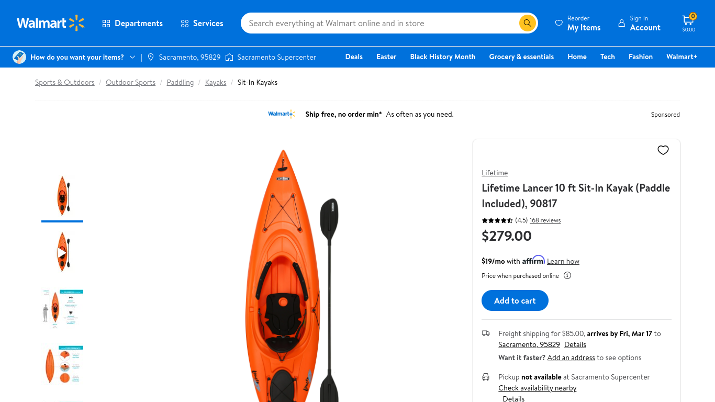Open Reorder My Items heart icon
The width and height of the screenshot is (715, 402).
[559, 23]
